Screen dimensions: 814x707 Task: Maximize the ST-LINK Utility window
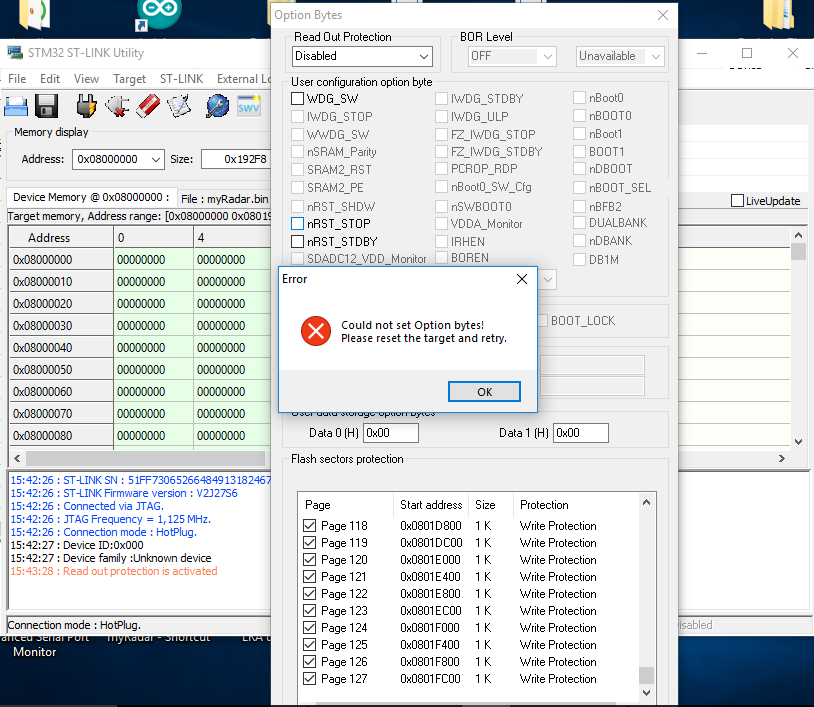[x=747, y=53]
